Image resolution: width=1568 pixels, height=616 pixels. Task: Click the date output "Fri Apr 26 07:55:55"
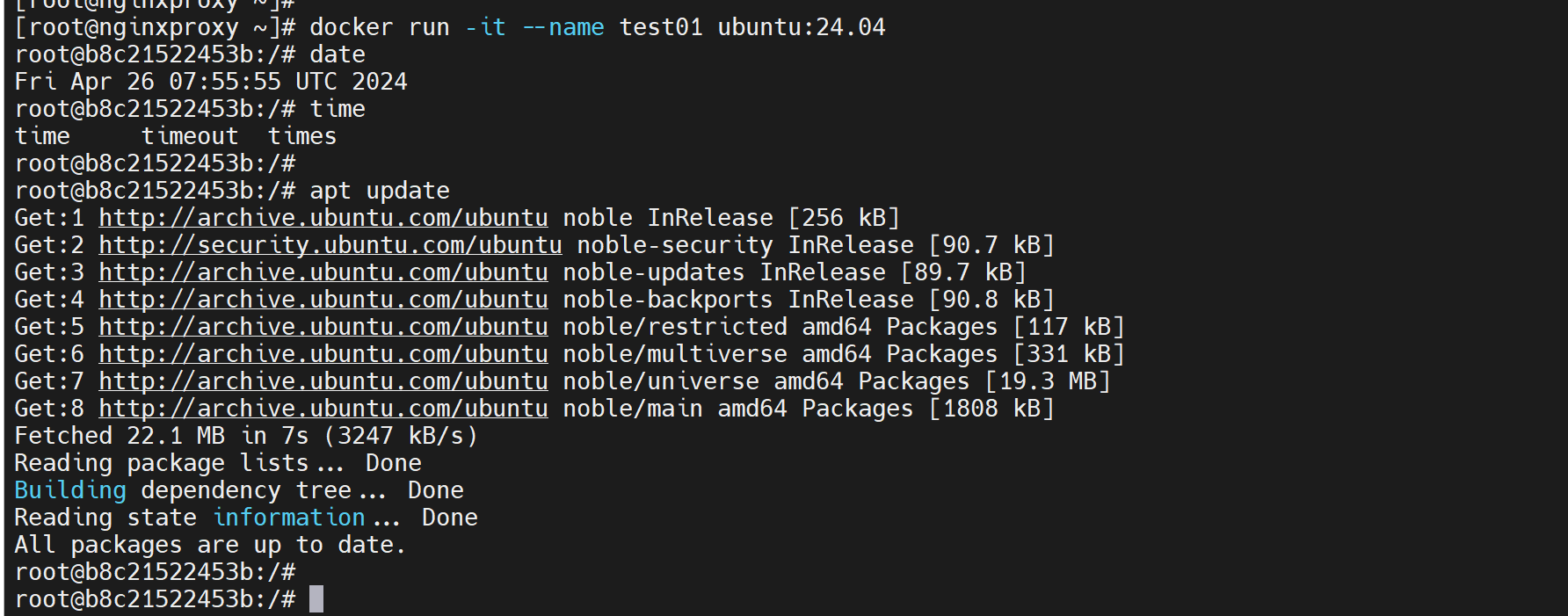[148, 82]
